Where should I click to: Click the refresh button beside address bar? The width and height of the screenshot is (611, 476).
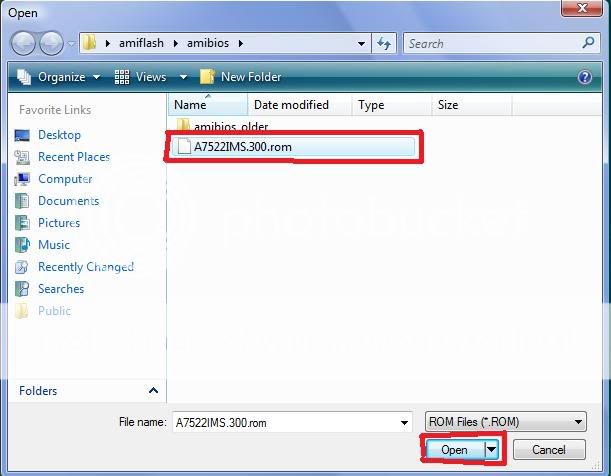(x=385, y=43)
